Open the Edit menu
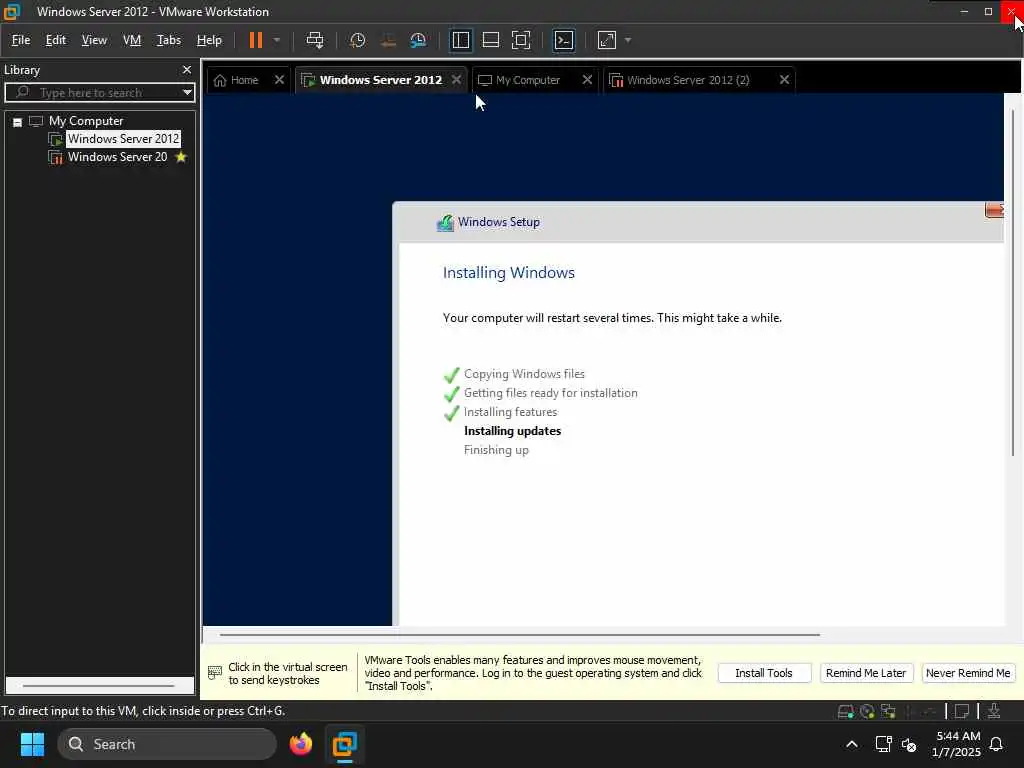The height and width of the screenshot is (768, 1024). [56, 40]
